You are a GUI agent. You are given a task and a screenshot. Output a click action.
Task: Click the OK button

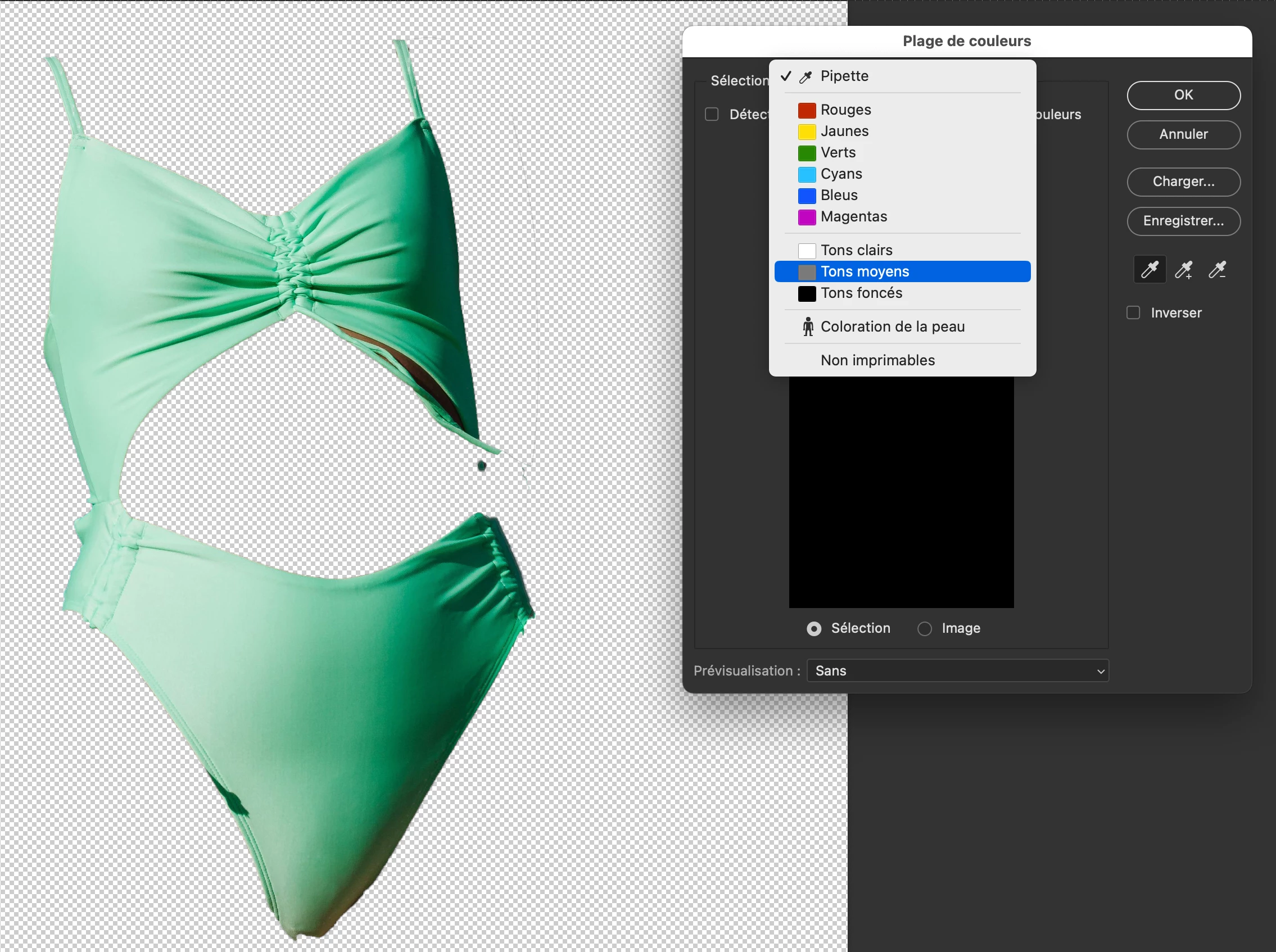[x=1183, y=95]
